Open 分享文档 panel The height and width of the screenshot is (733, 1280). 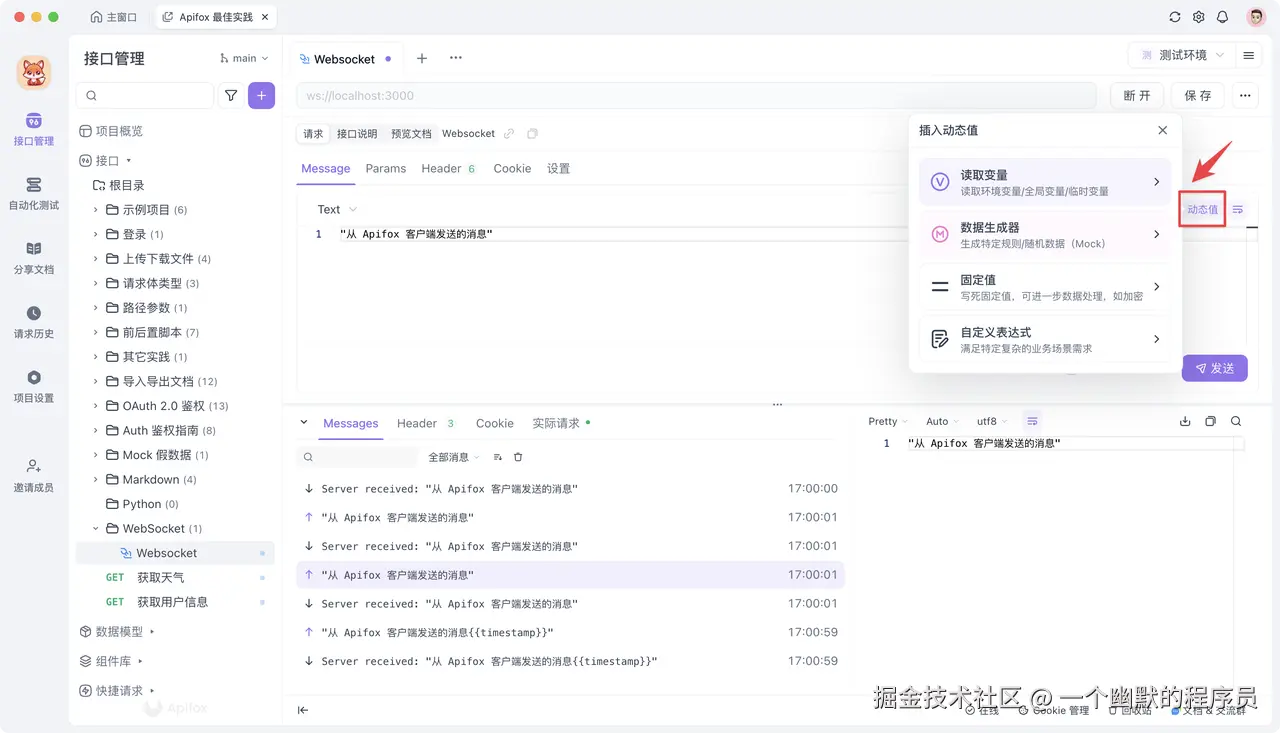33,256
